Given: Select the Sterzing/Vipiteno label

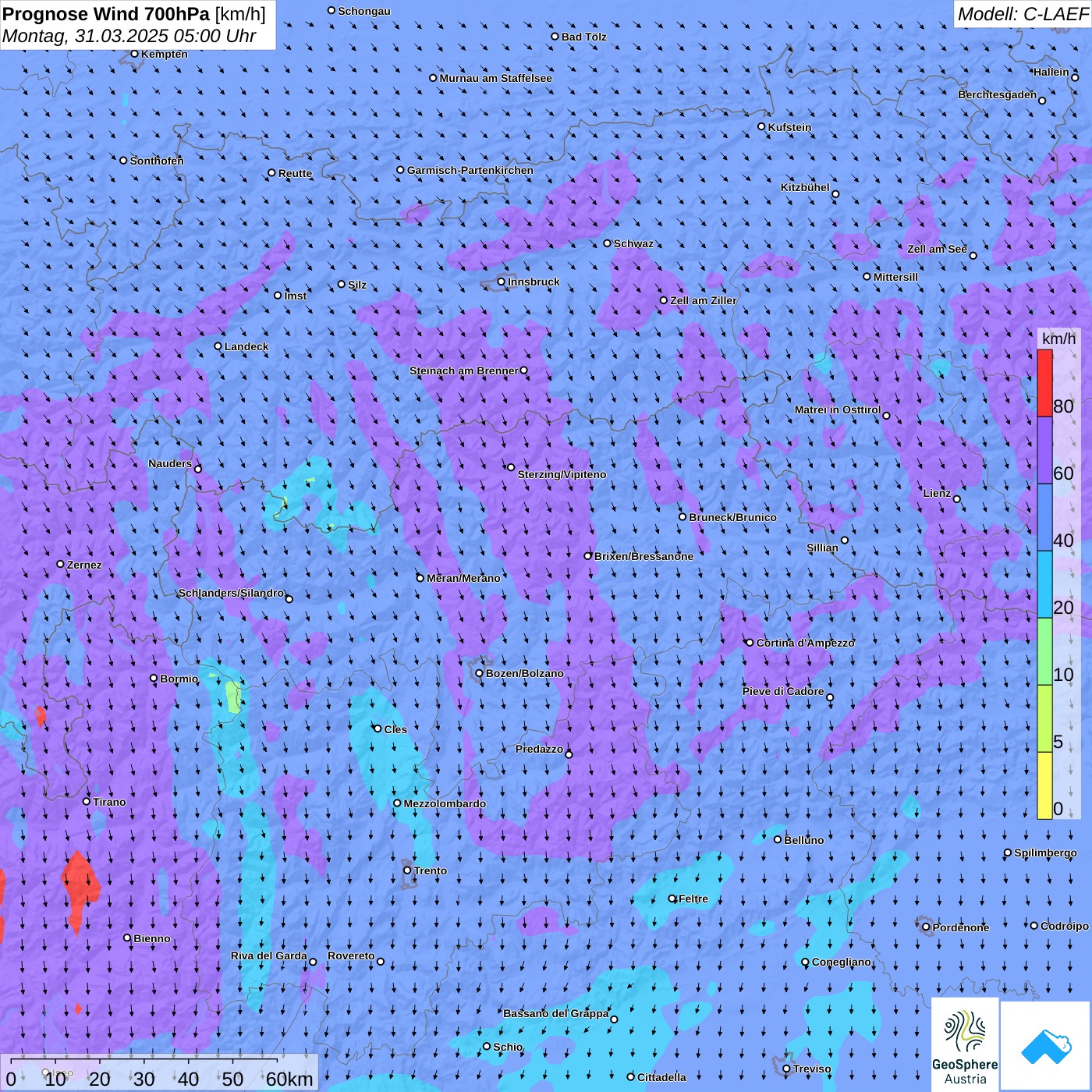Looking at the screenshot, I should pos(562,474).
